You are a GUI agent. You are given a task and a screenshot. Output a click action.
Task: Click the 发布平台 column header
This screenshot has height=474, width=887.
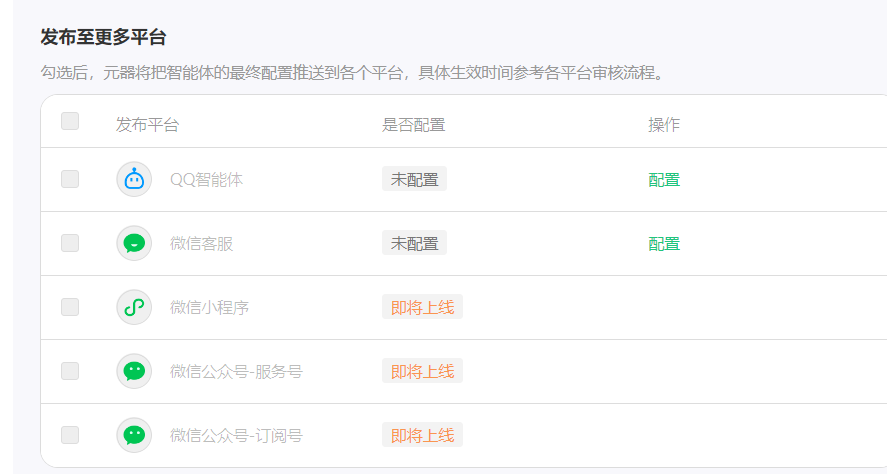click(x=147, y=125)
